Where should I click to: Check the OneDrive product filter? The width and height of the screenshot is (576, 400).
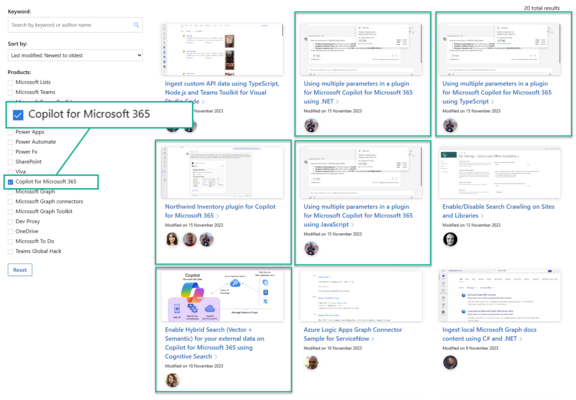(x=10, y=231)
